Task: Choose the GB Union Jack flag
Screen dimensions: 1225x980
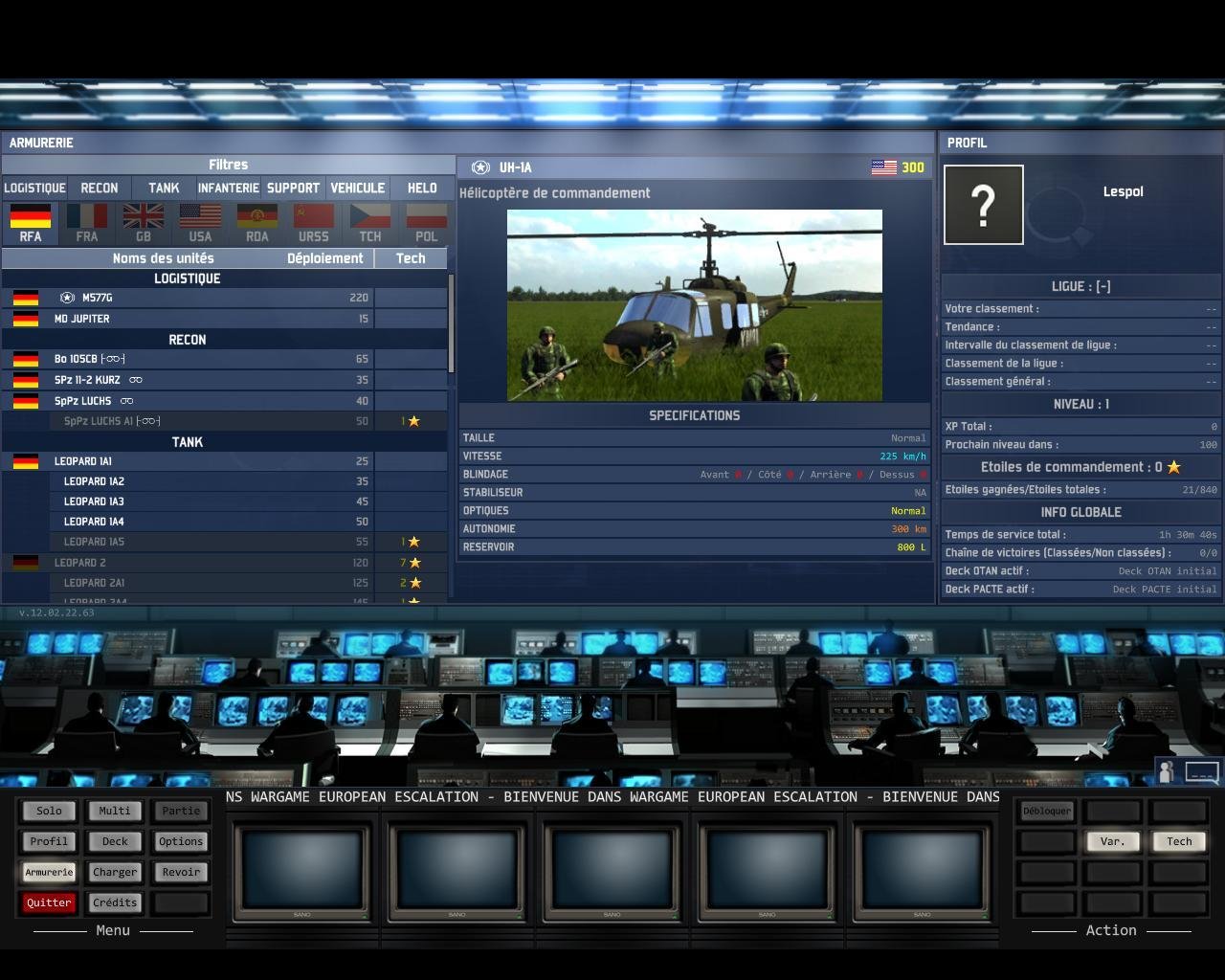Action: 144,222
